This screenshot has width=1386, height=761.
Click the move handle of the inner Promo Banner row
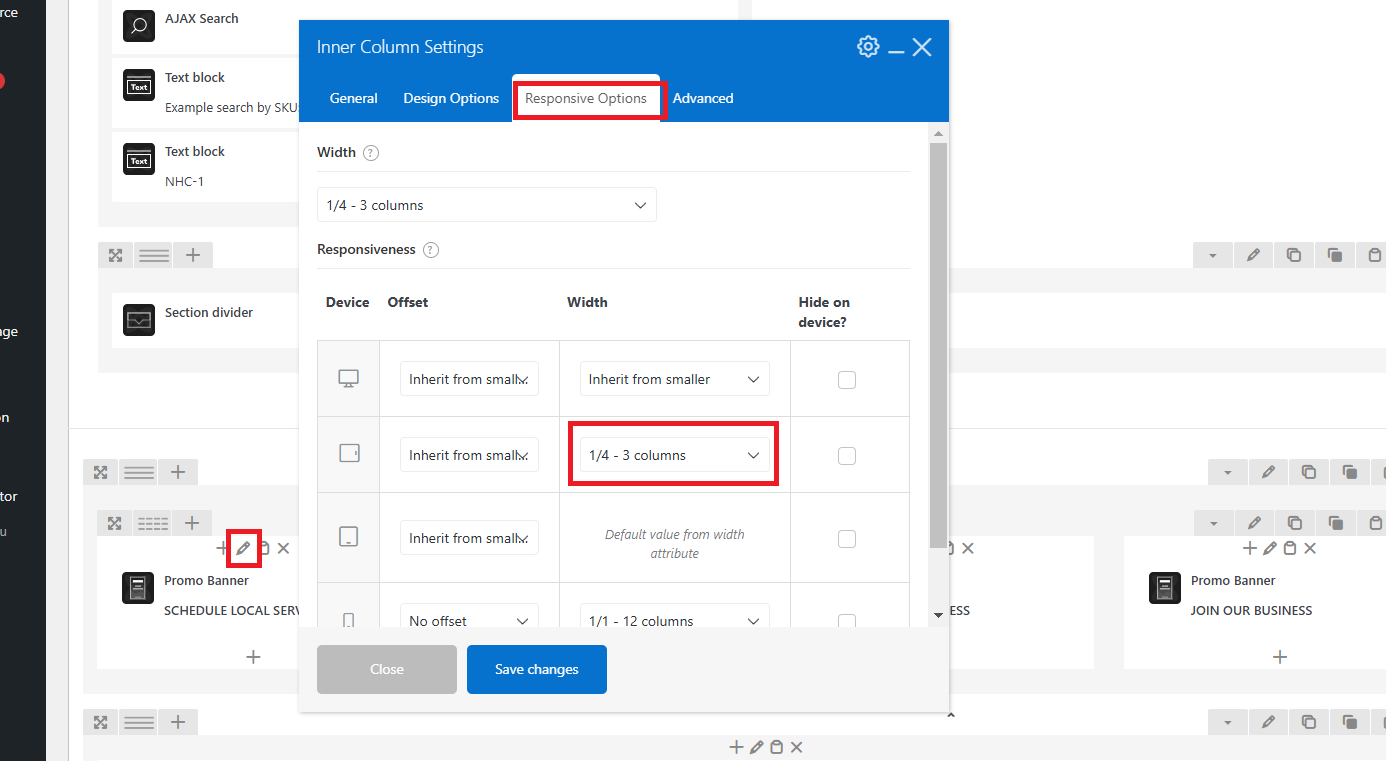coord(114,522)
